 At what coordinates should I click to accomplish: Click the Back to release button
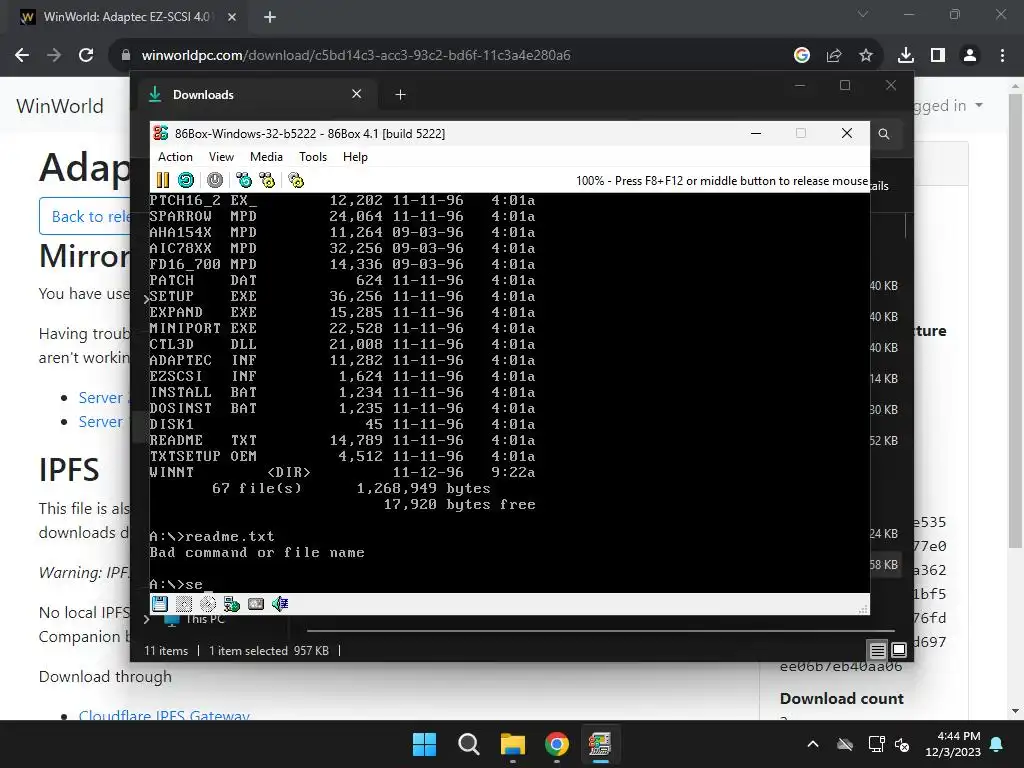pos(85,216)
